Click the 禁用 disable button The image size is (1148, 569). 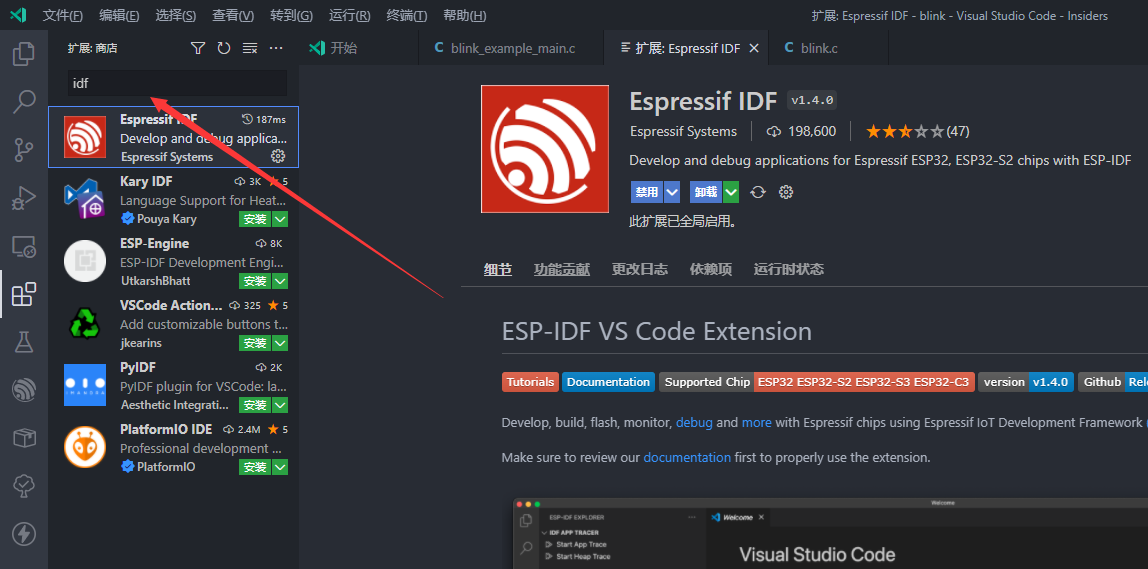point(646,193)
